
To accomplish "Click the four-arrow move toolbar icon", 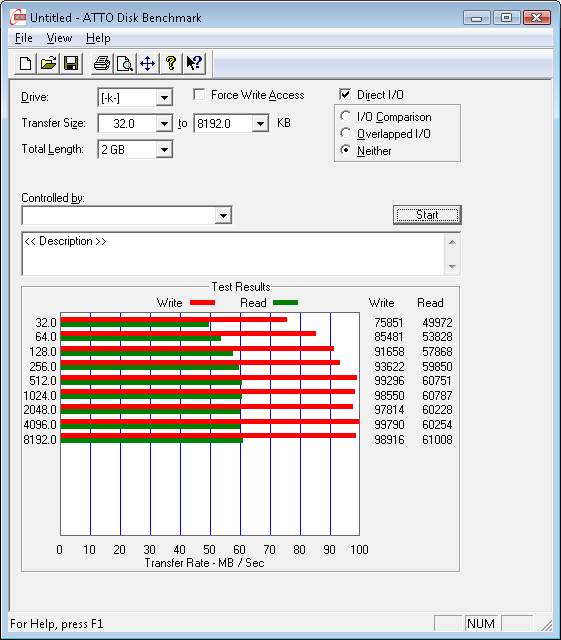I will coord(147,64).
